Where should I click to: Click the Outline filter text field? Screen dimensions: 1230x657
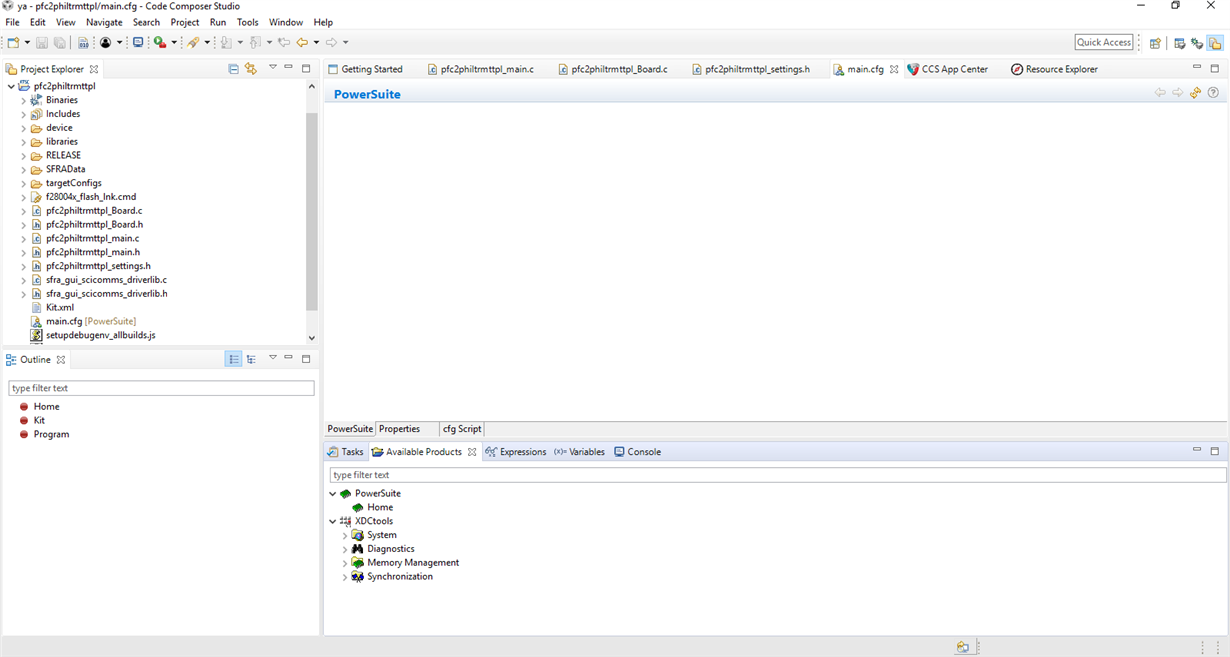161,388
